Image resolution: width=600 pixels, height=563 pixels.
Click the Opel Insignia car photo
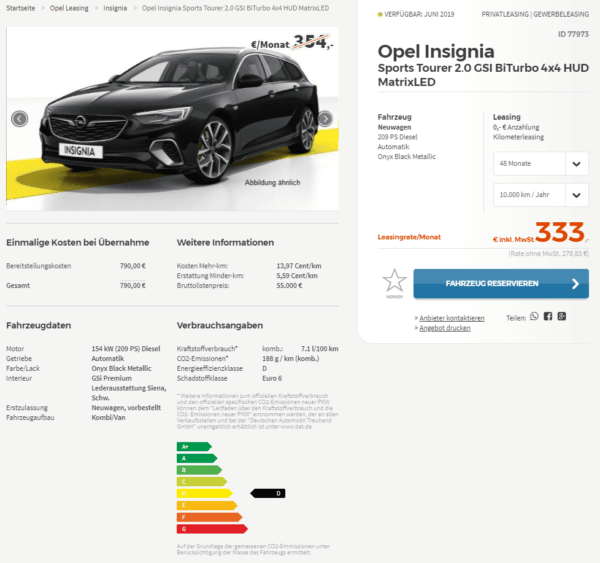point(172,119)
